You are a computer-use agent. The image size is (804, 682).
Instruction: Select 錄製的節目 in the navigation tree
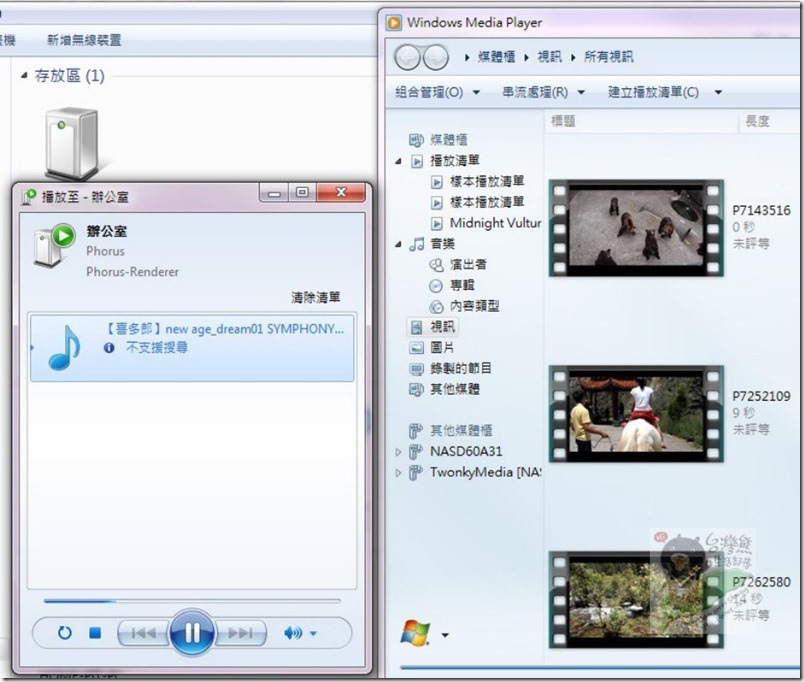460,368
